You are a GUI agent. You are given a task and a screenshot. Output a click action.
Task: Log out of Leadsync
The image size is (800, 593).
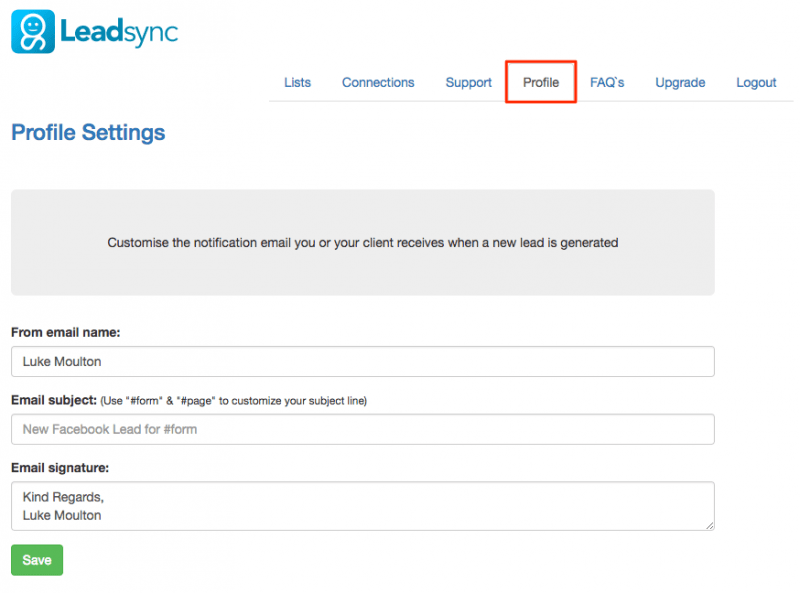[756, 83]
